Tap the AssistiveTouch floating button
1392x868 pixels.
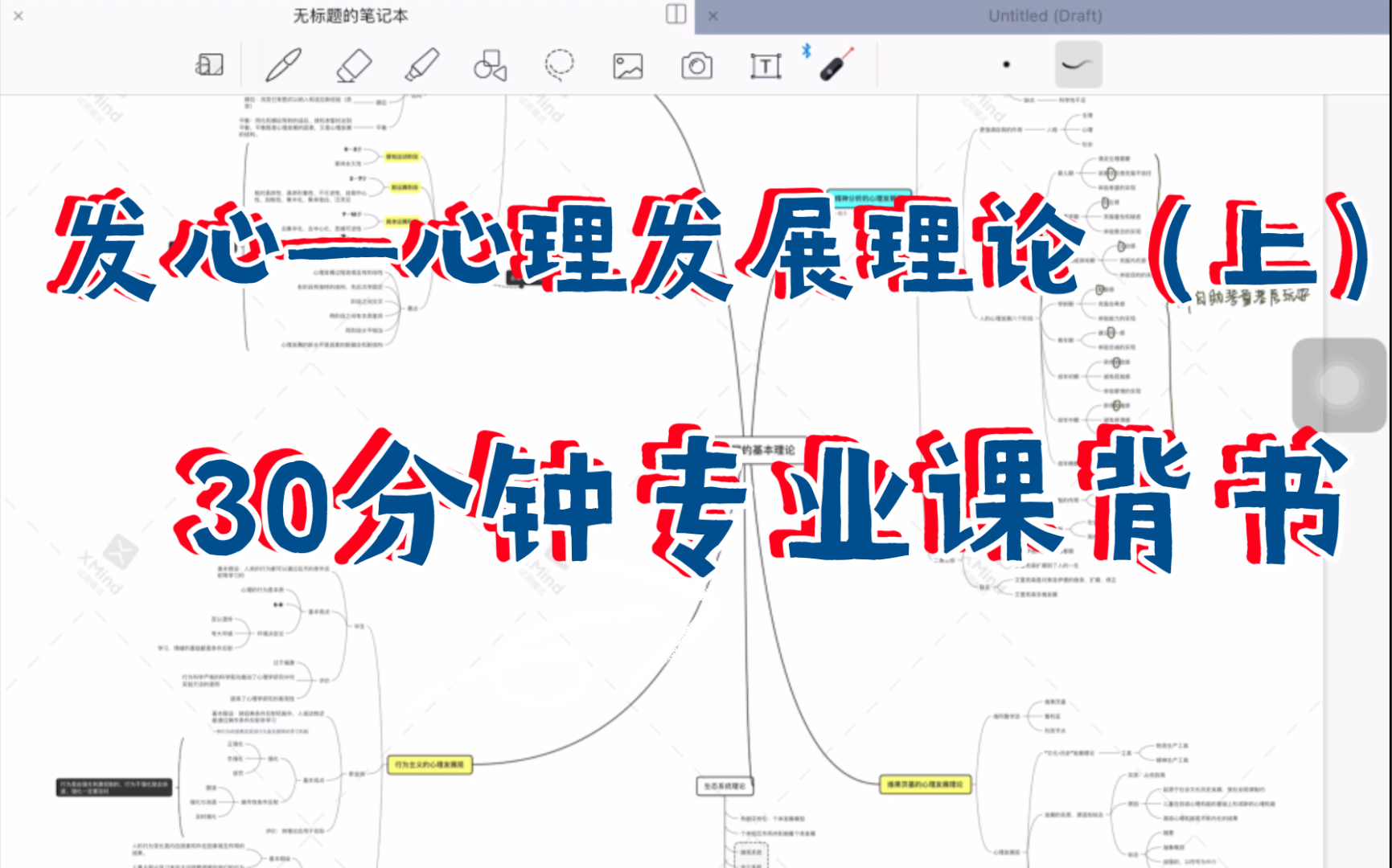coord(1339,385)
